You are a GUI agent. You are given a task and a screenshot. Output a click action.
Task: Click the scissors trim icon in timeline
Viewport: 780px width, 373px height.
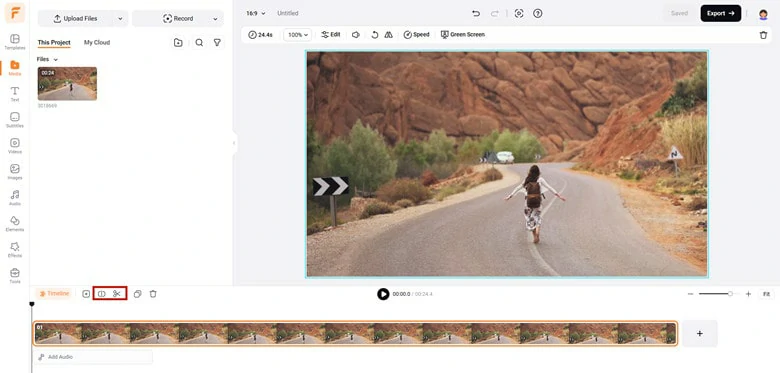[117, 294]
